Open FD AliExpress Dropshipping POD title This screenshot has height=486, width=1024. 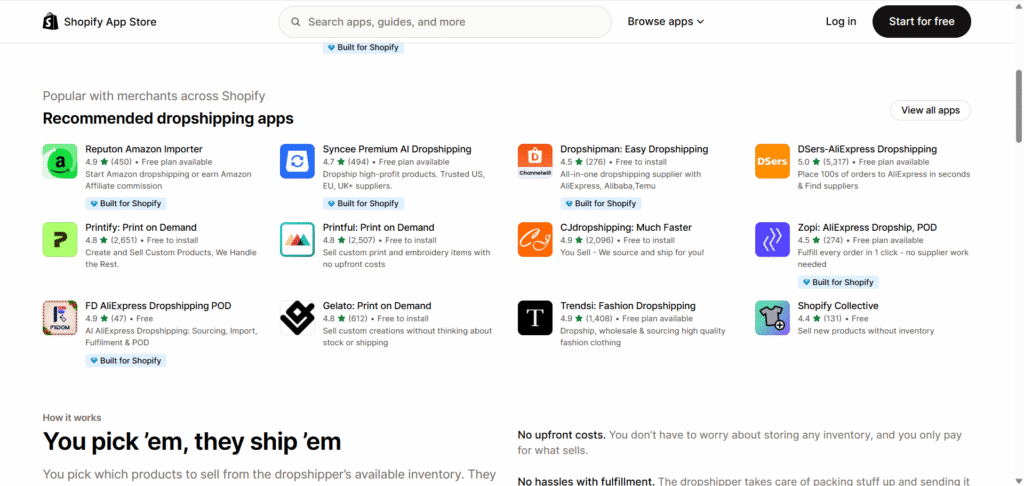click(158, 306)
